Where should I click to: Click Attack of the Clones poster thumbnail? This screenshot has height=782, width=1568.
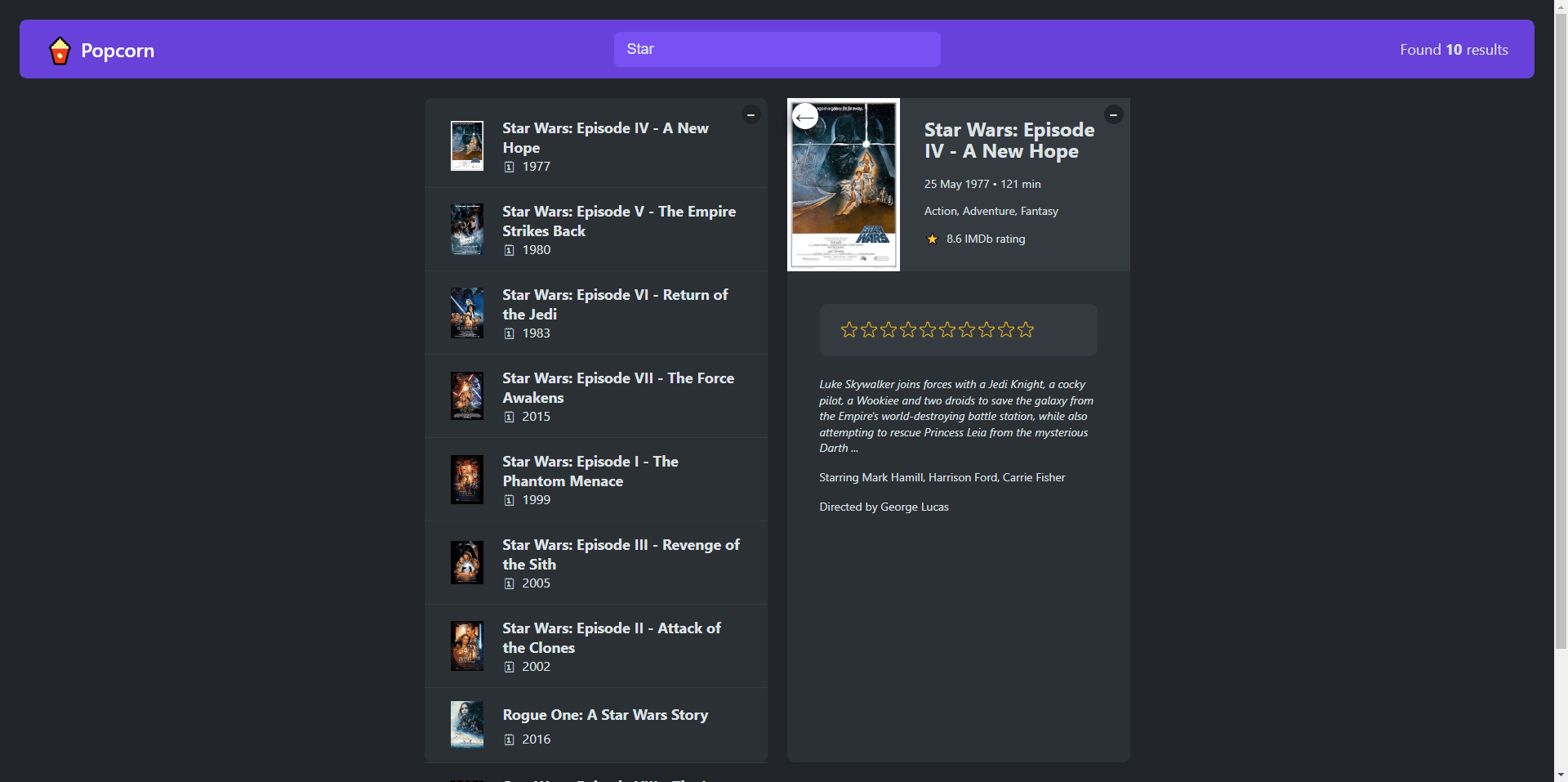(467, 646)
